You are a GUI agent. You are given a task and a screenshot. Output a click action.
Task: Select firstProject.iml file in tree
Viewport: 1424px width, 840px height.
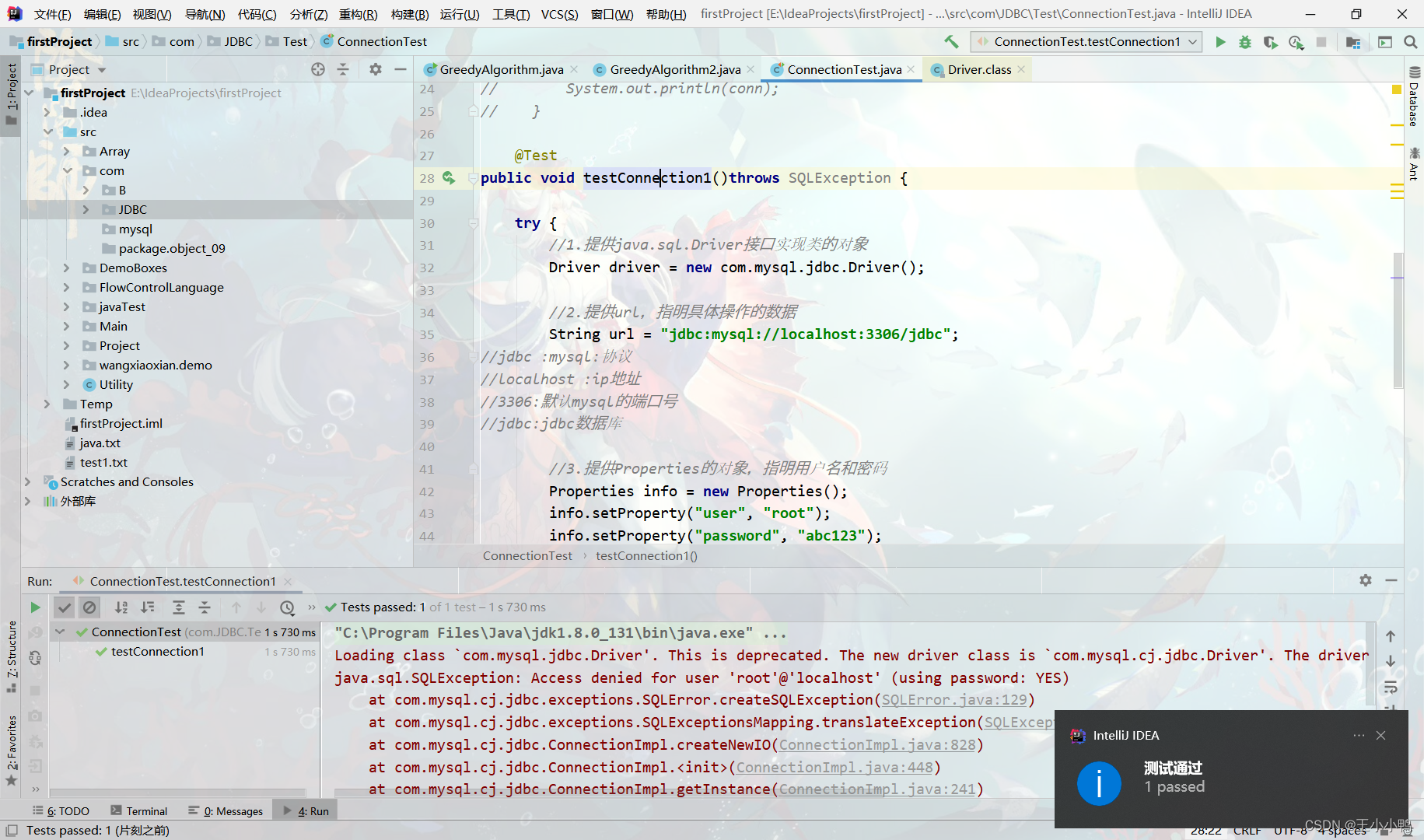pos(121,424)
